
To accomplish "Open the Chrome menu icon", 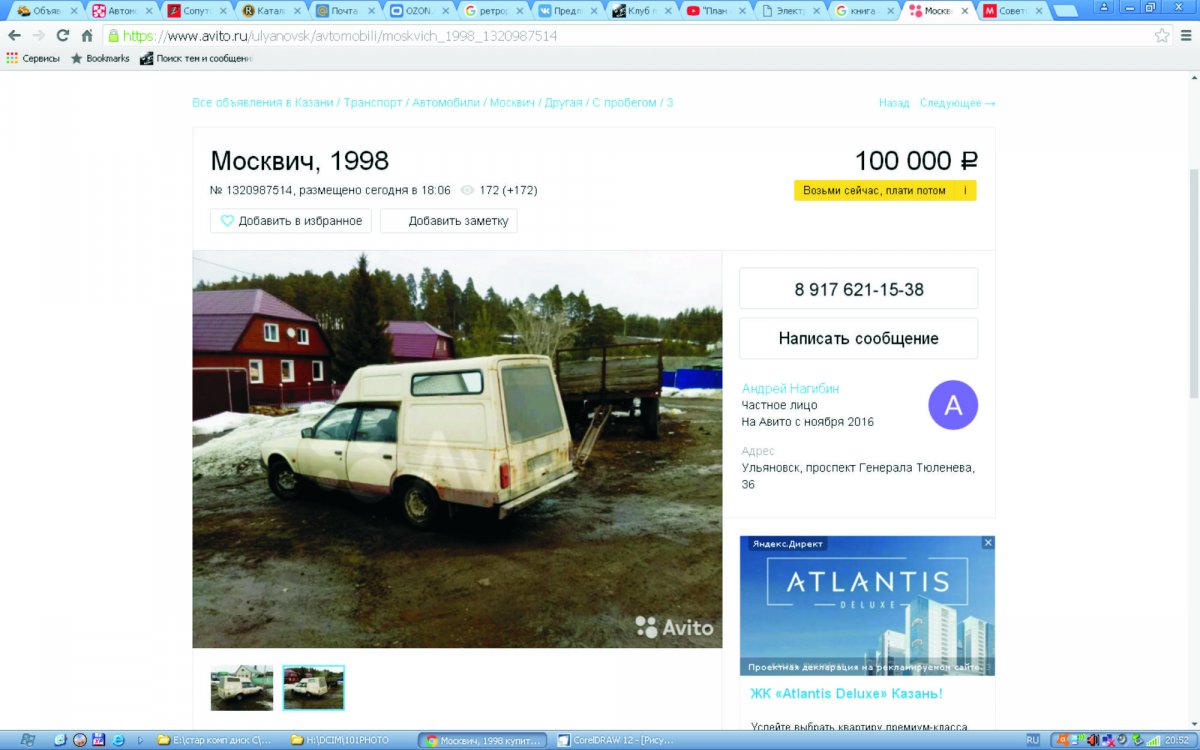I will click(x=1185, y=35).
